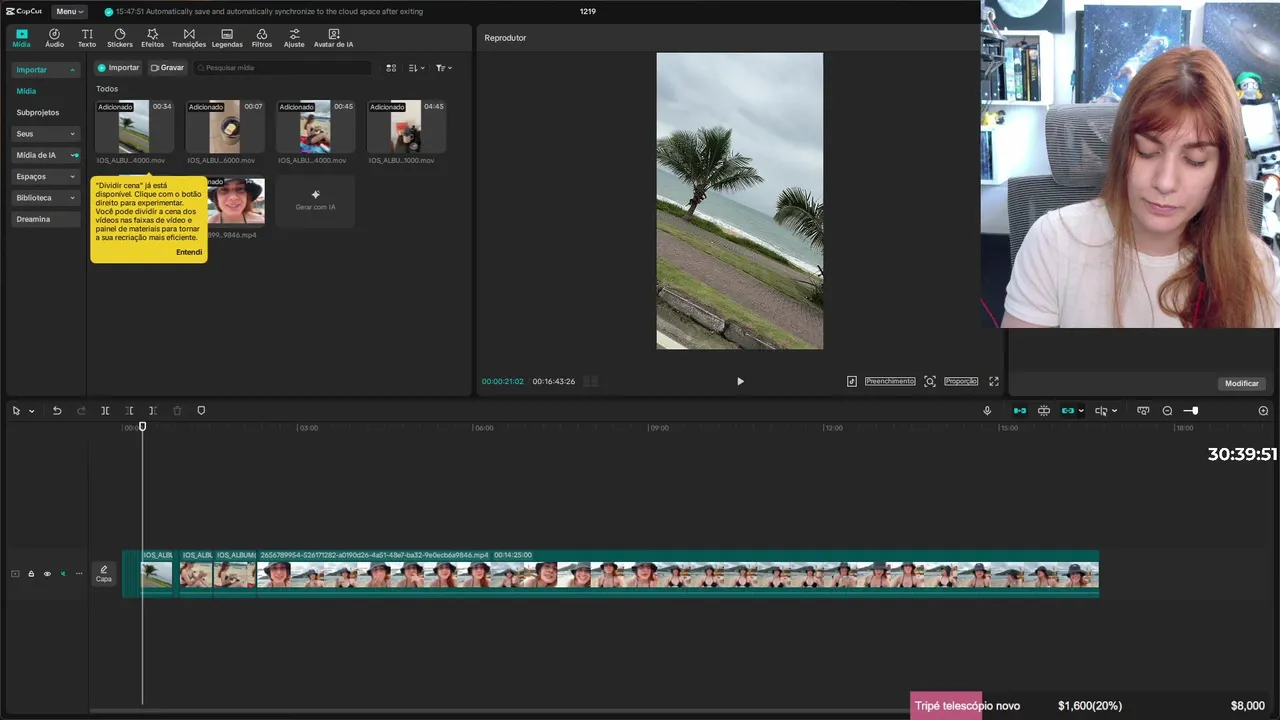Open the Filtros tab
1280x720 pixels.
pyautogui.click(x=262, y=38)
